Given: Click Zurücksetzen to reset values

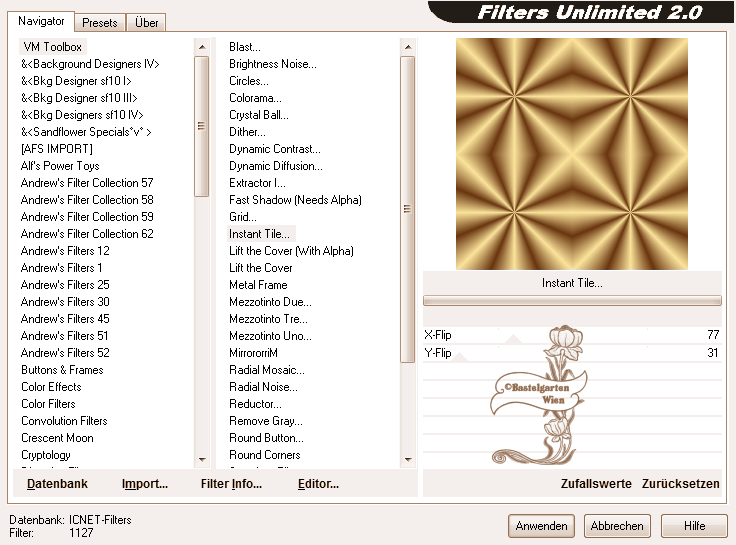Looking at the screenshot, I should 680,484.
